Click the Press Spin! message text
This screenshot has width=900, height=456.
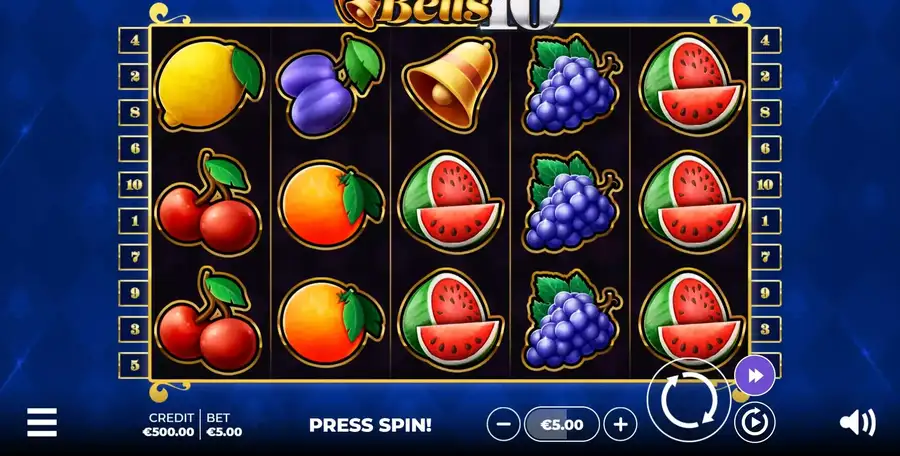click(x=370, y=425)
